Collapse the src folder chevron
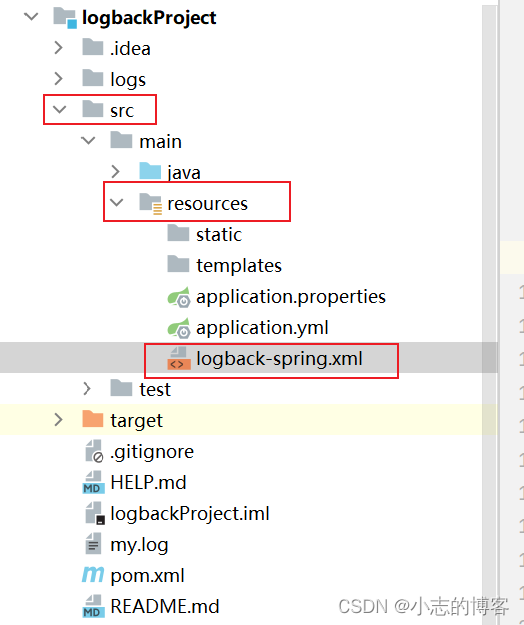 [x=59, y=109]
